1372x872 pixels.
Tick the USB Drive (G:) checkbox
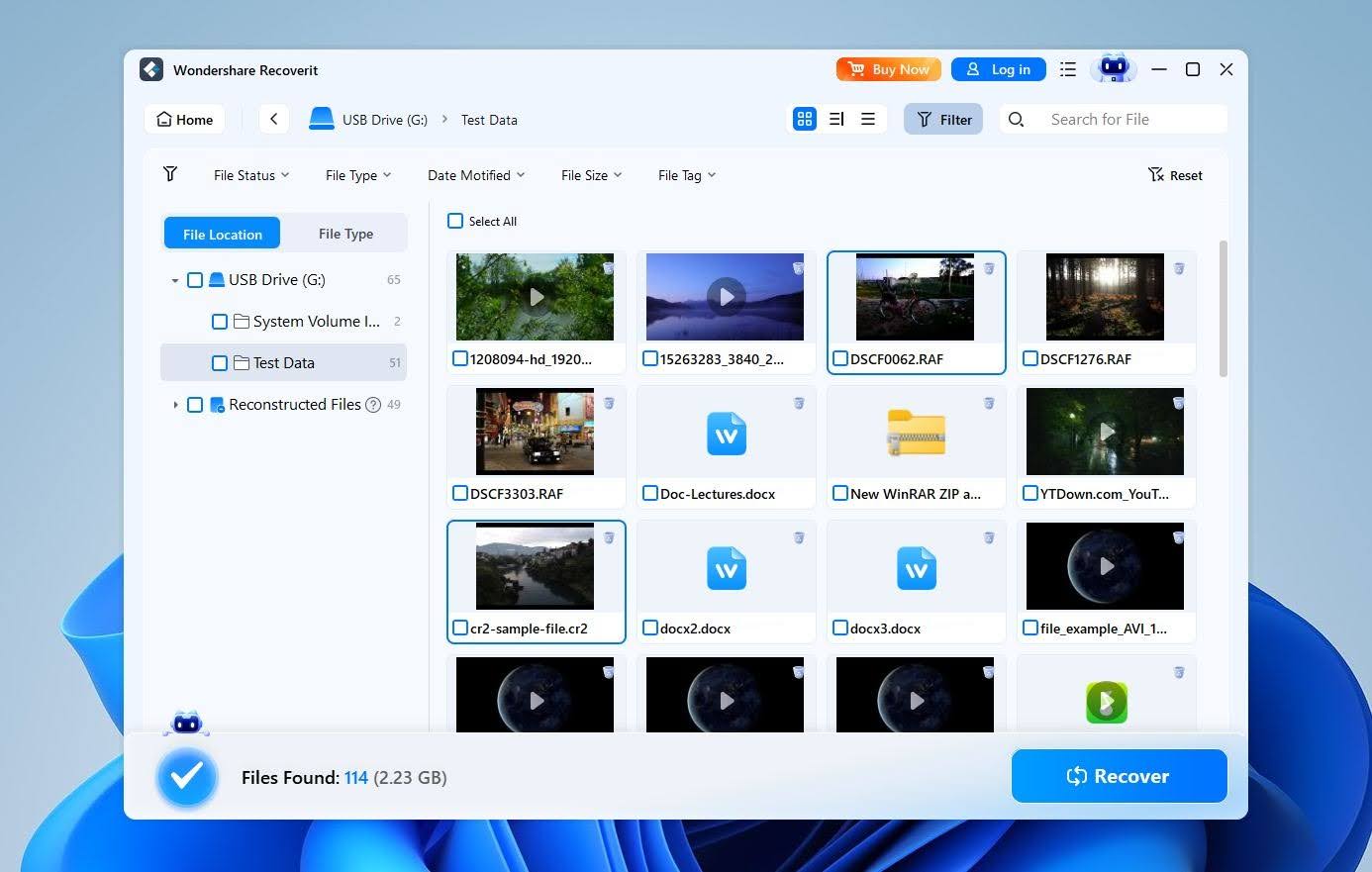point(195,280)
